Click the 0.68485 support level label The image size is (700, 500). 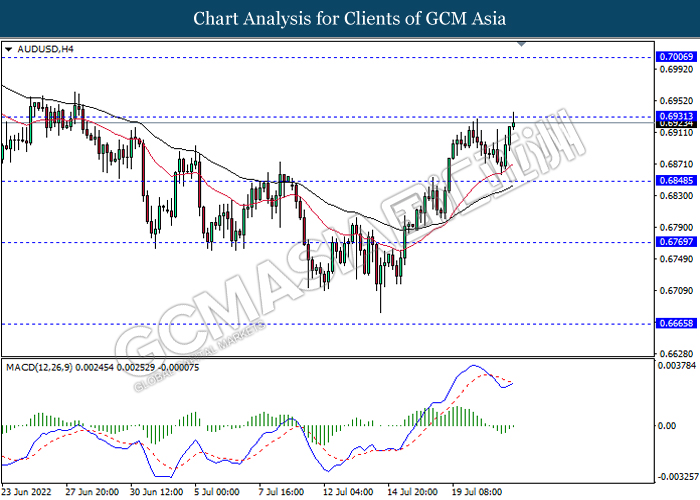[x=676, y=180]
